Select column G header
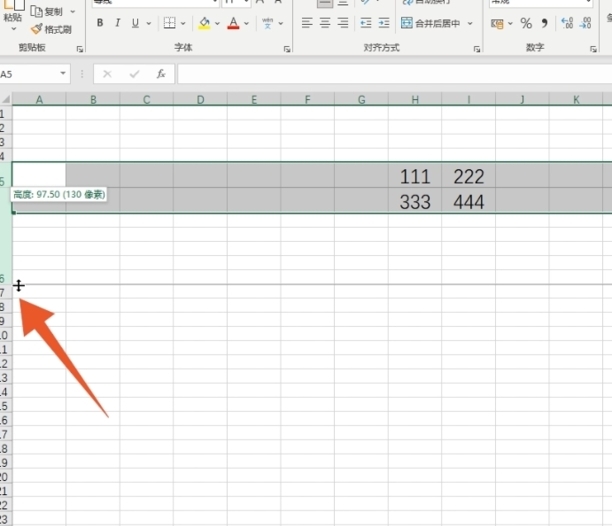 point(361,100)
